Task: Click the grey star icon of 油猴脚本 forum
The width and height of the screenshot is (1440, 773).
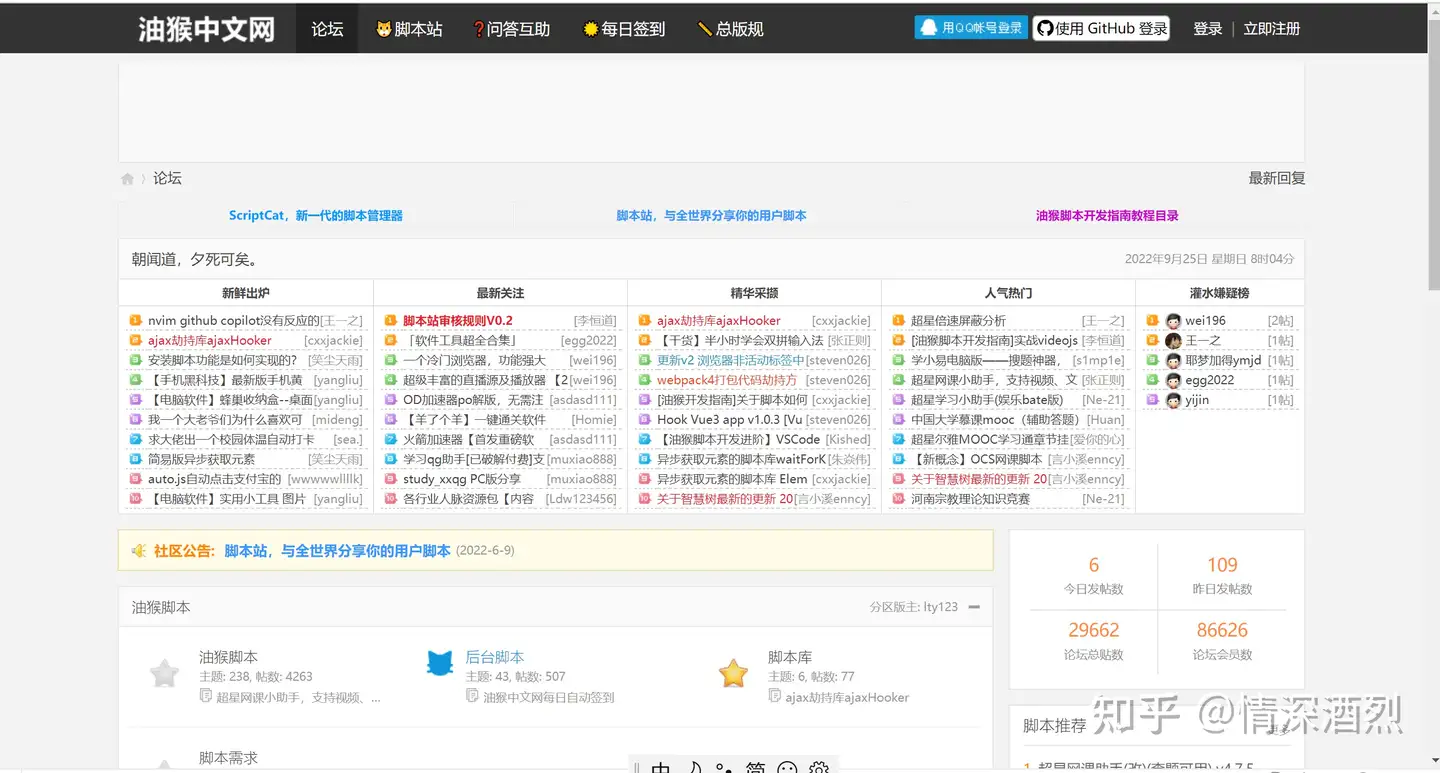Action: pyautogui.click(x=164, y=673)
